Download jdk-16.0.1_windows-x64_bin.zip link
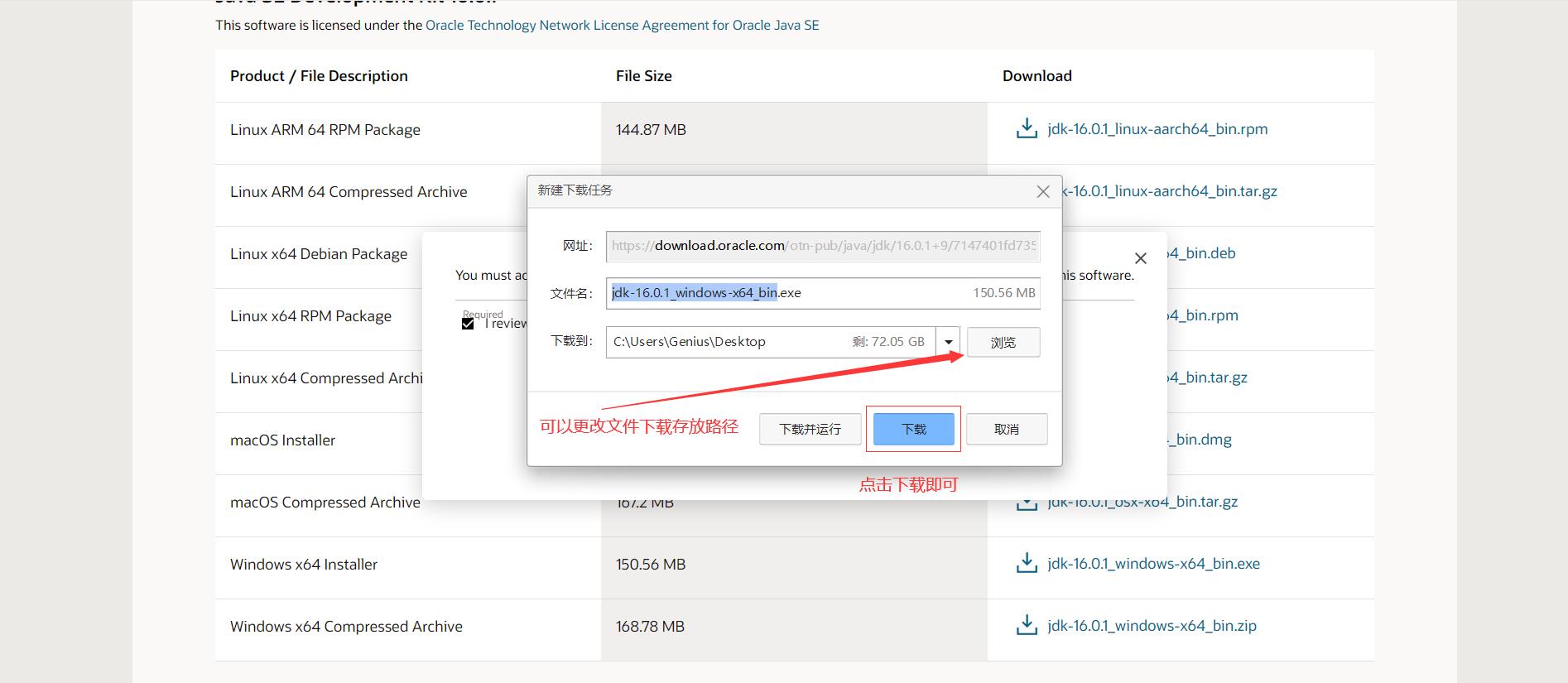The width and height of the screenshot is (1568, 683). tap(1152, 625)
